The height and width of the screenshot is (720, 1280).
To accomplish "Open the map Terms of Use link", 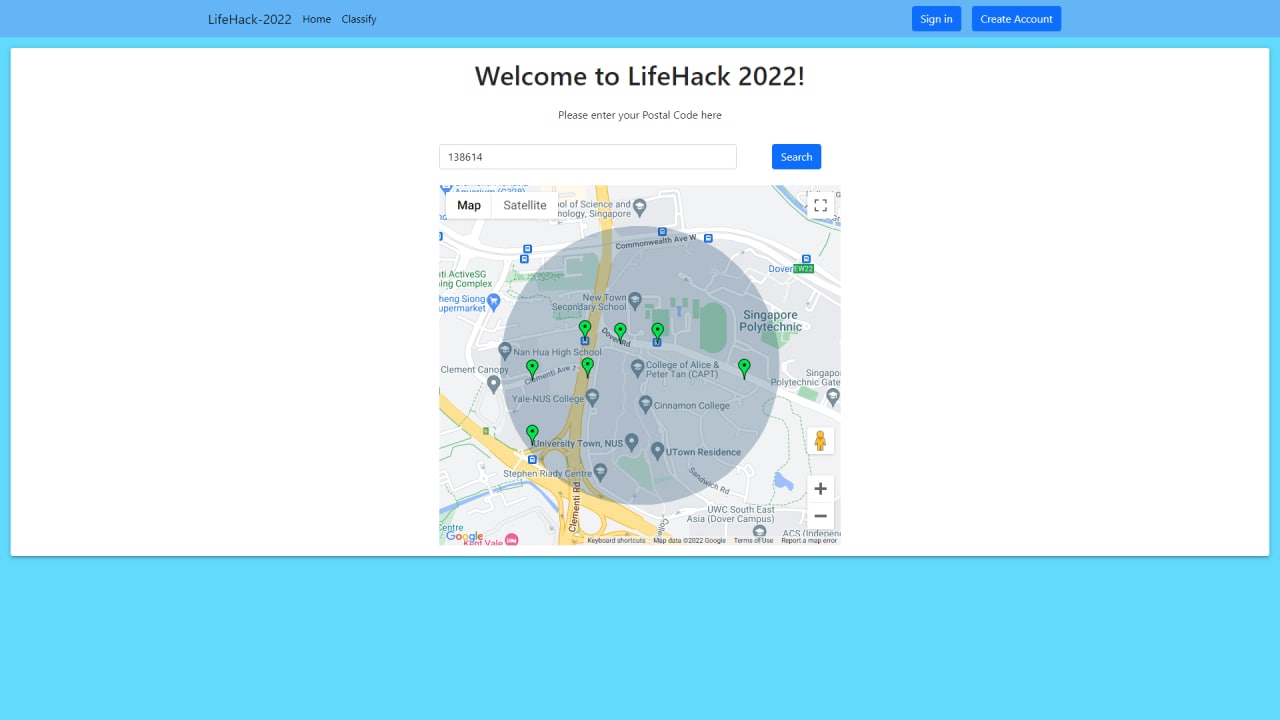I will (x=753, y=540).
